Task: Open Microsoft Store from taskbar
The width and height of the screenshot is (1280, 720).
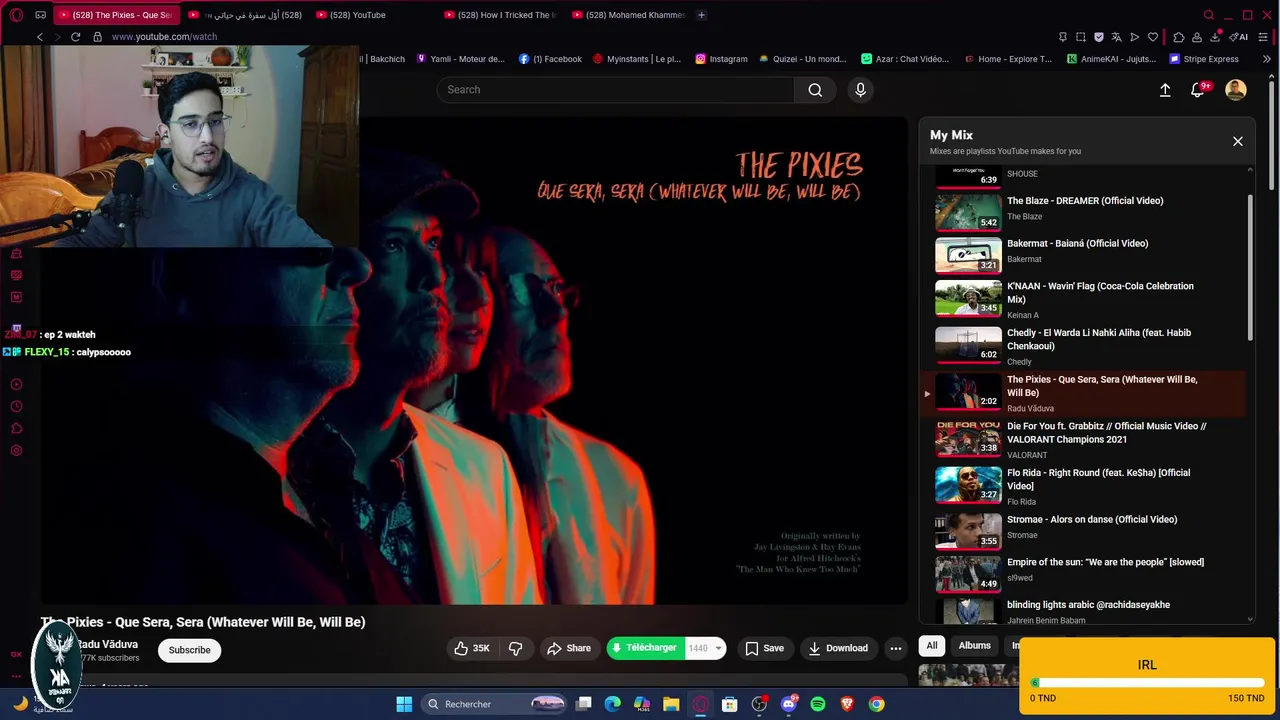Action: tap(730, 704)
